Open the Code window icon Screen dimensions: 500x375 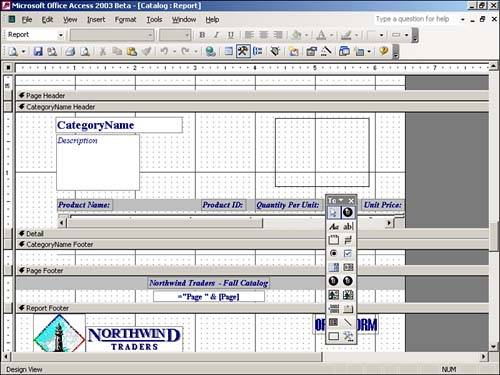(294, 51)
